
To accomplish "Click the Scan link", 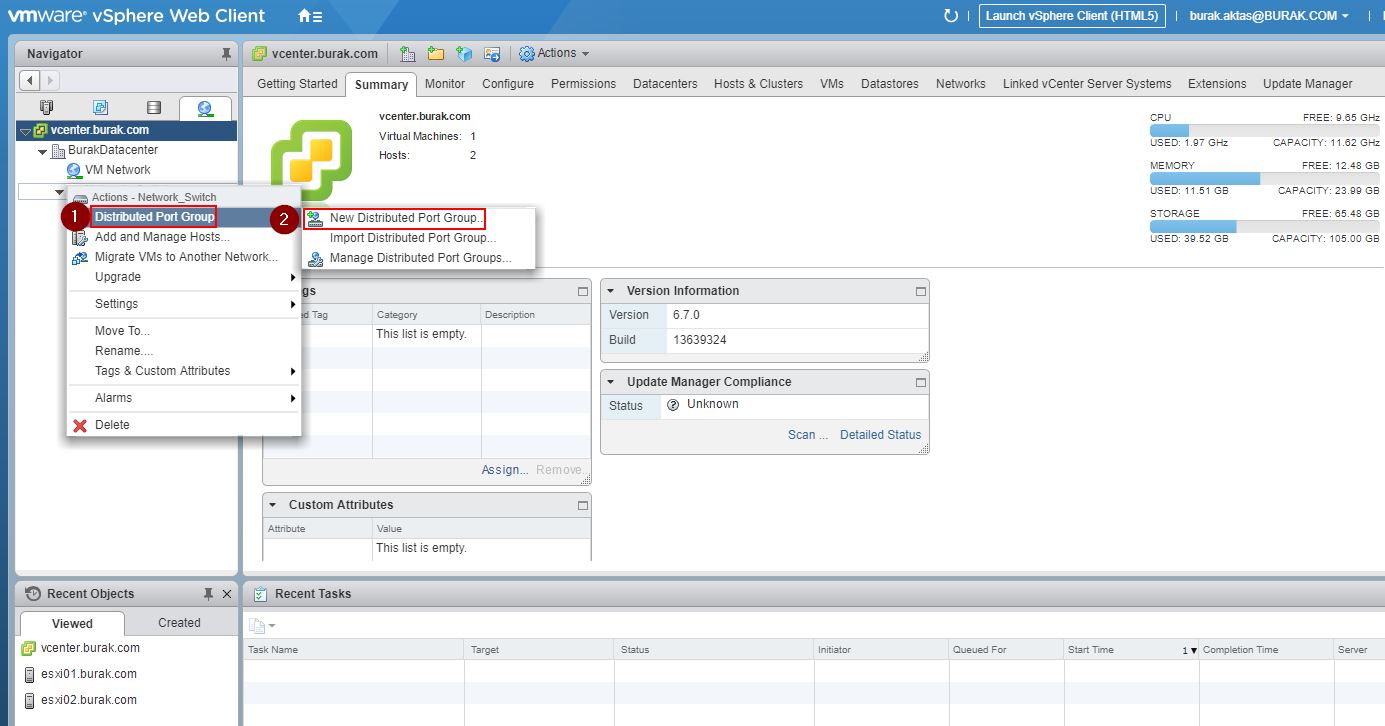I will click(x=808, y=435).
